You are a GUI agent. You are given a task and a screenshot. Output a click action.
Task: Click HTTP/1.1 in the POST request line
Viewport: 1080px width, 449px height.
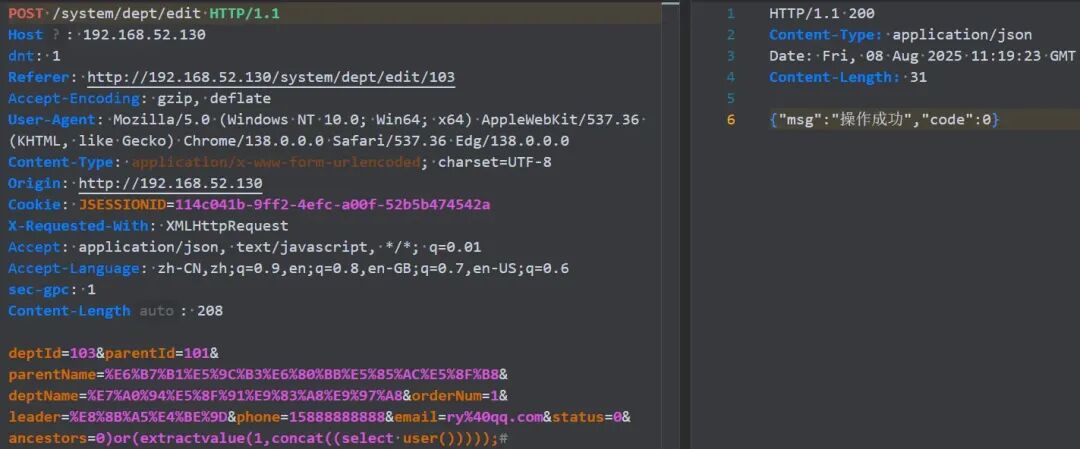tap(245, 13)
